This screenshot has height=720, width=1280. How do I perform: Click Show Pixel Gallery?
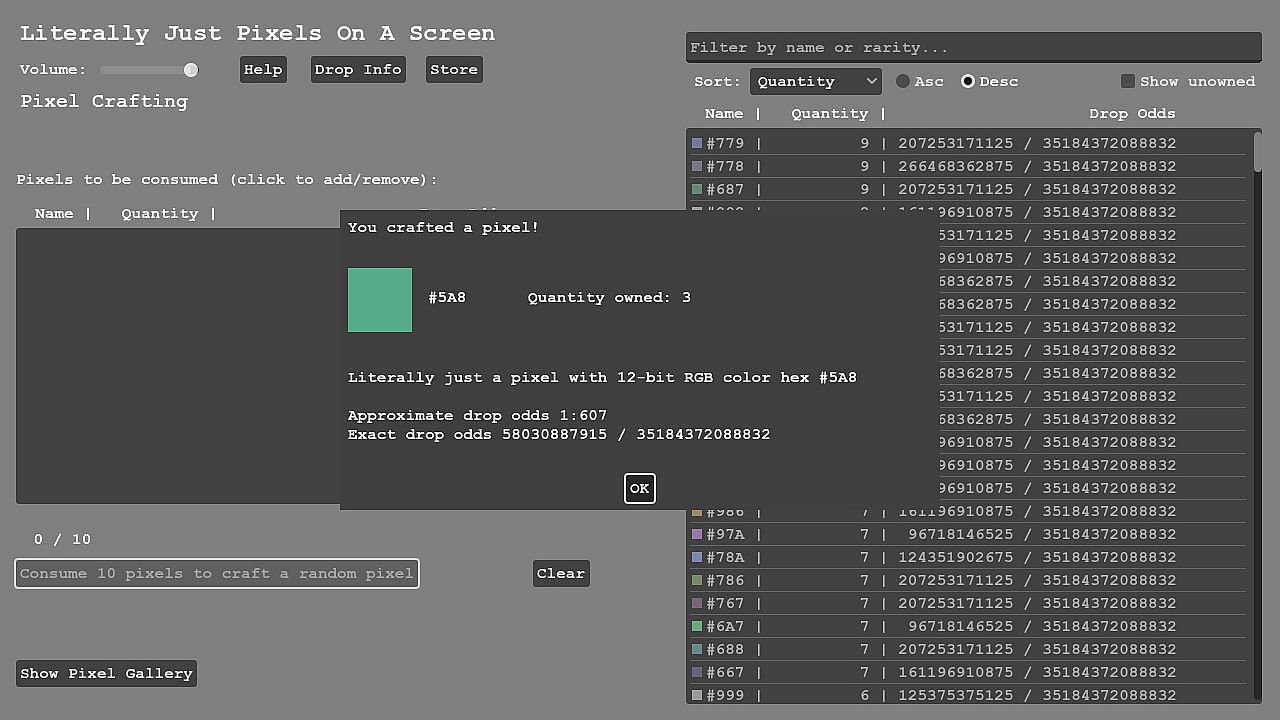click(106, 673)
